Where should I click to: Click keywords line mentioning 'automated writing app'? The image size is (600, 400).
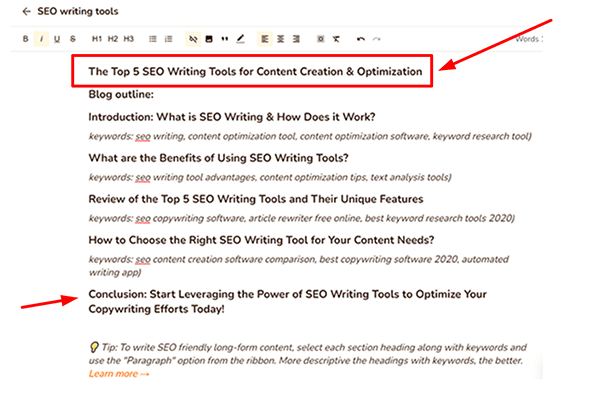point(298,266)
